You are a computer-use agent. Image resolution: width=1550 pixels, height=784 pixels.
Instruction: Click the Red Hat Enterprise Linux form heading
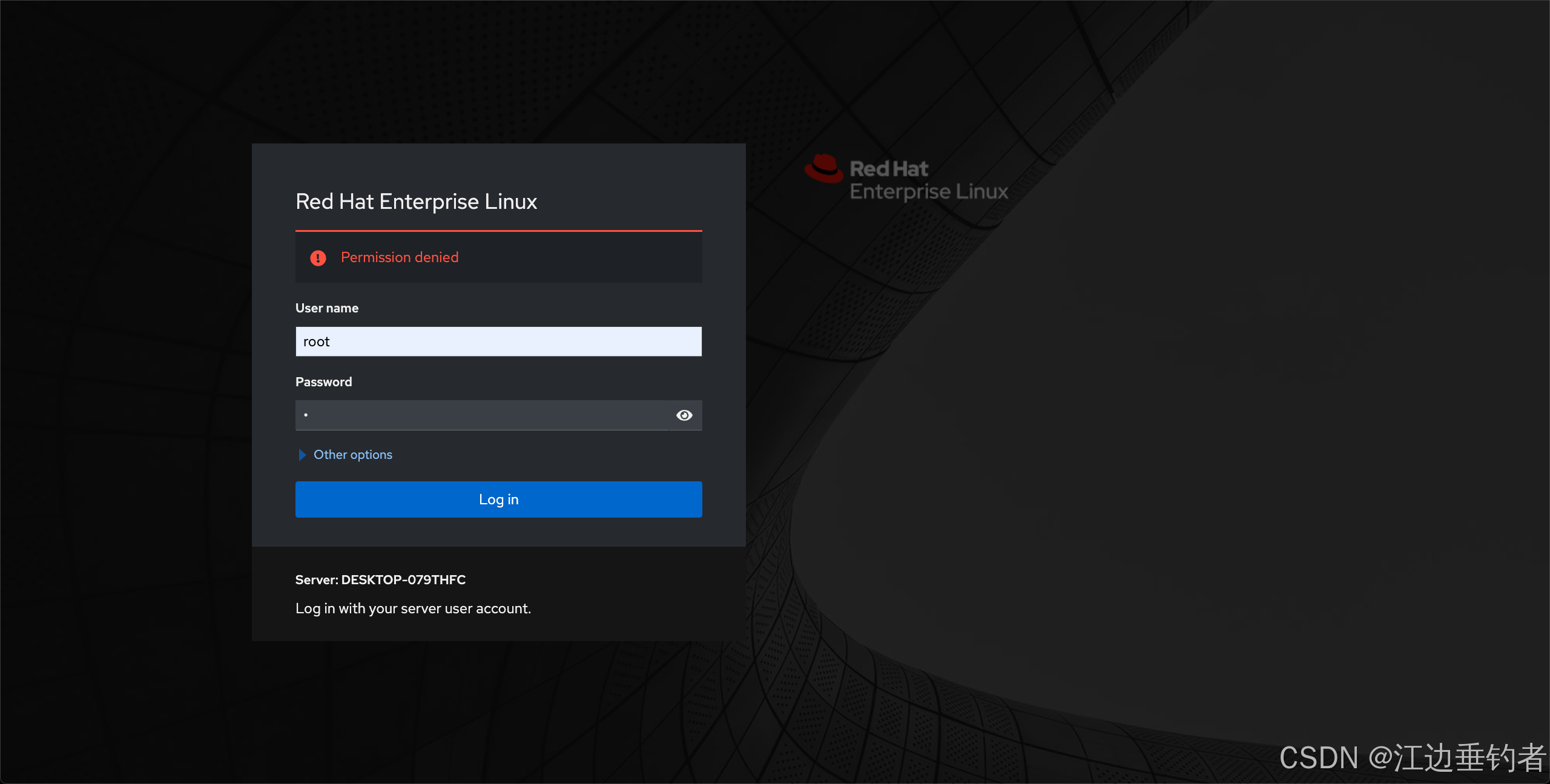(416, 202)
